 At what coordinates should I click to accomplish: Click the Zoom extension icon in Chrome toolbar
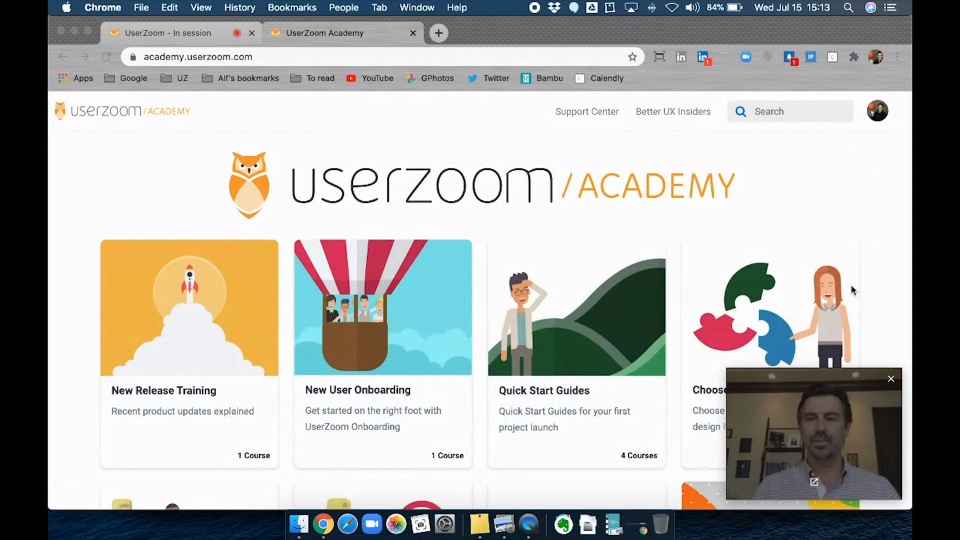[x=746, y=57]
